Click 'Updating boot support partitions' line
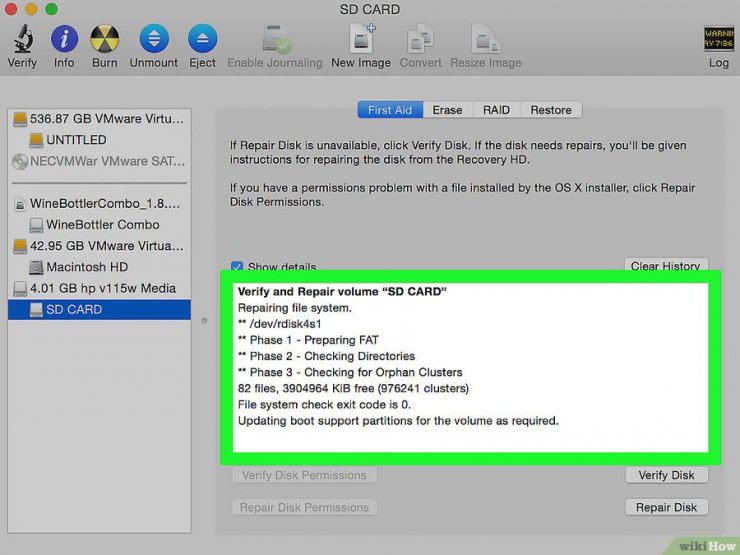The width and height of the screenshot is (740, 555). point(398,420)
